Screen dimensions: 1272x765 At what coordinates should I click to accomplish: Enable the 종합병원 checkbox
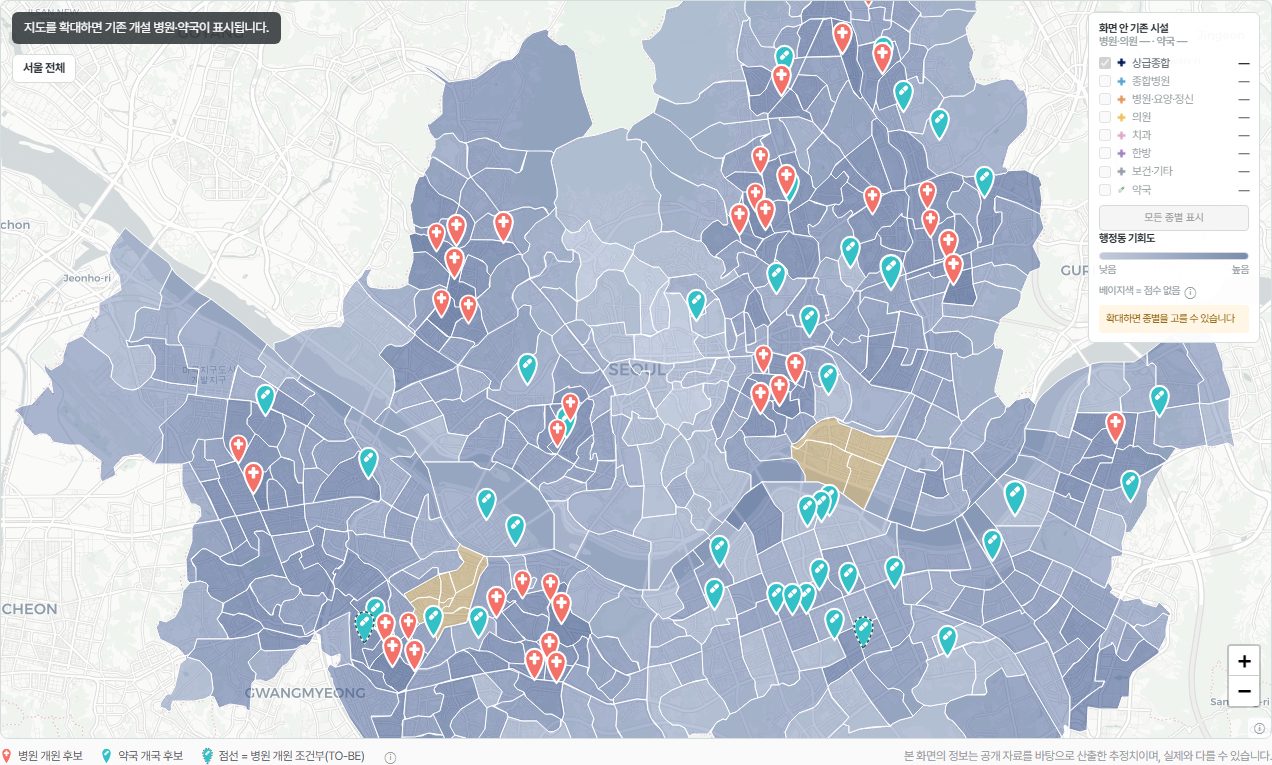1105,81
